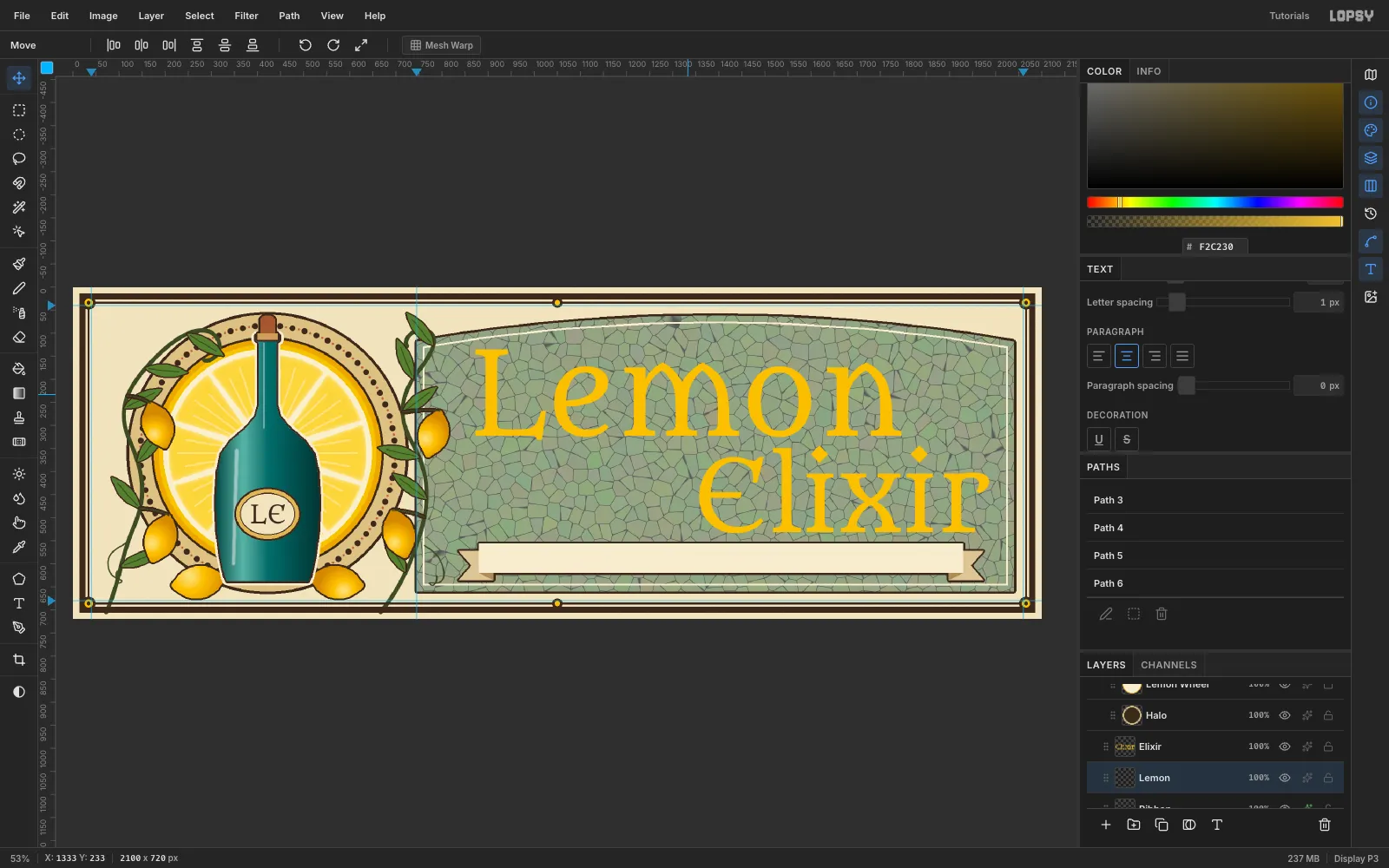Create a new layer group folder

(x=1134, y=825)
